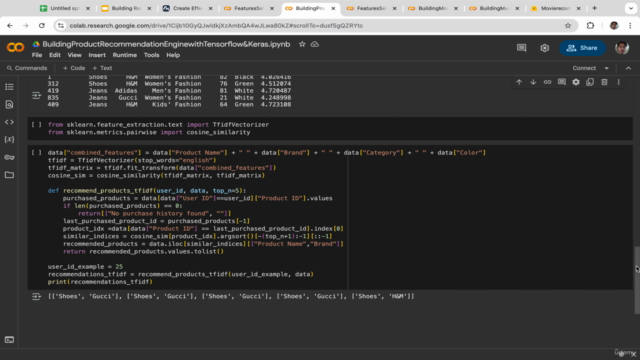
Task: Open the Insert menu
Action: (x=97, y=55)
